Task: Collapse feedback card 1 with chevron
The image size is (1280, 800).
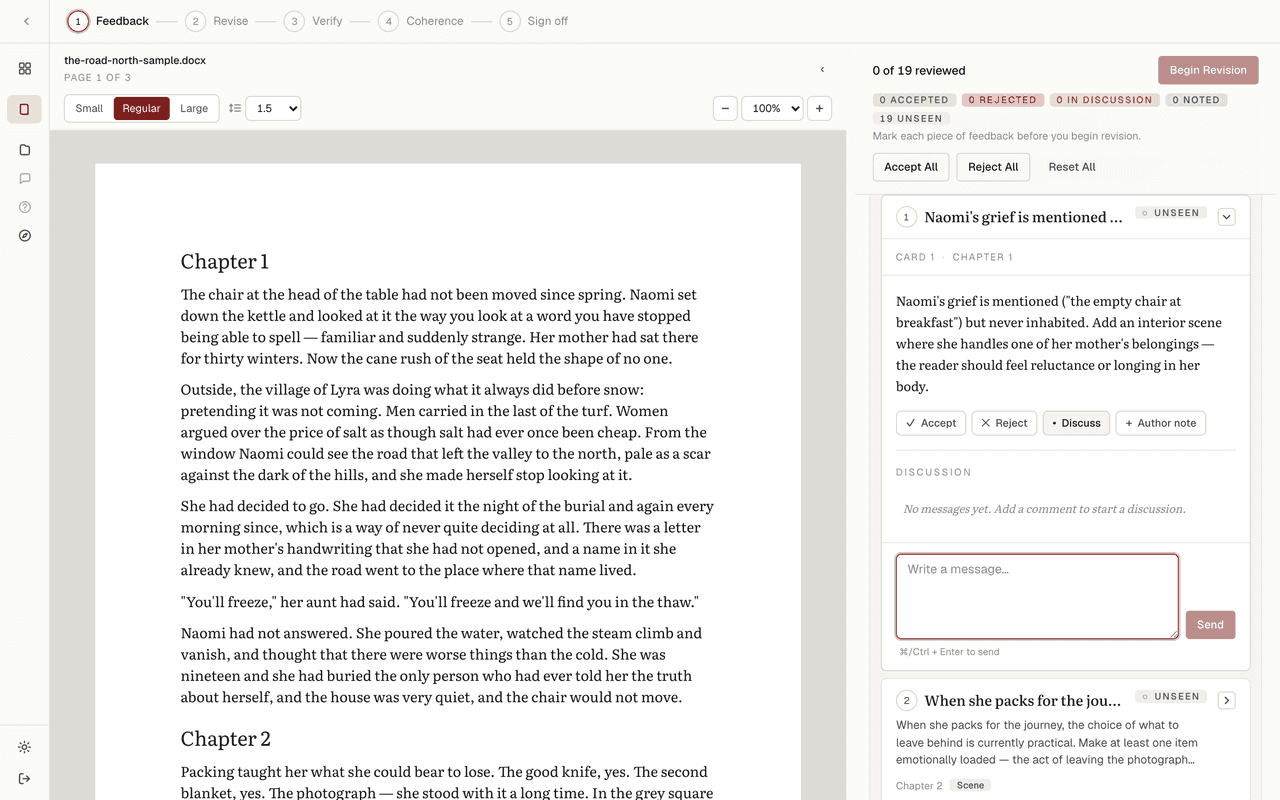Action: (x=1227, y=217)
